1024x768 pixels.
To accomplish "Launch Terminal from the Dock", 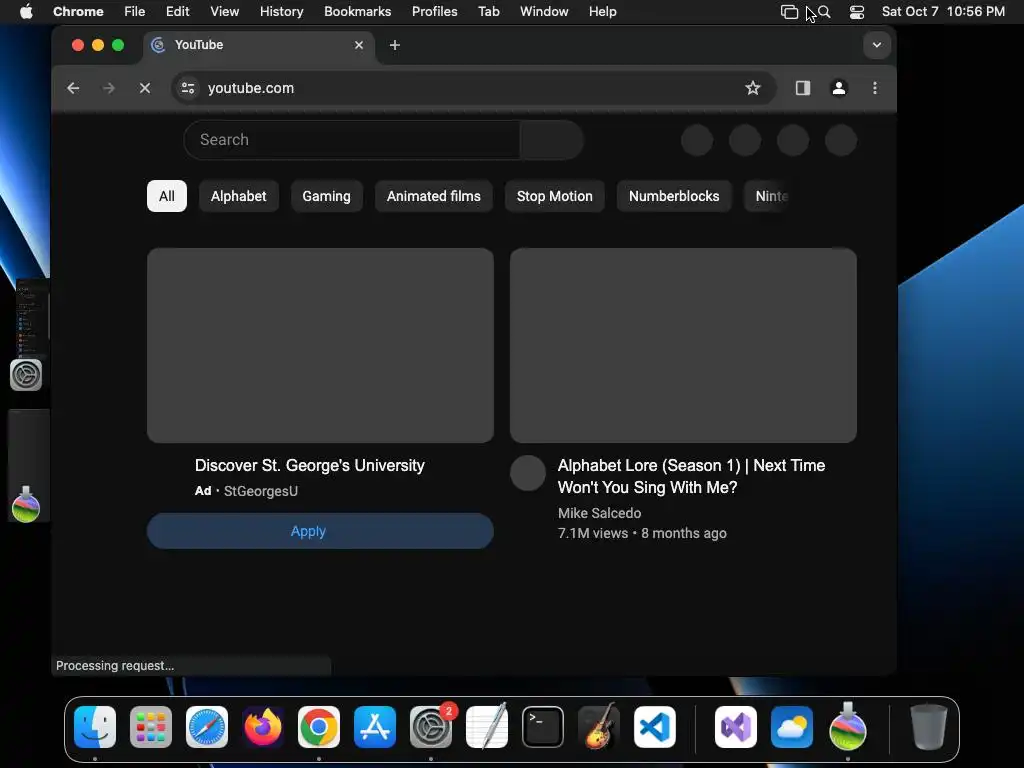I will tap(543, 727).
